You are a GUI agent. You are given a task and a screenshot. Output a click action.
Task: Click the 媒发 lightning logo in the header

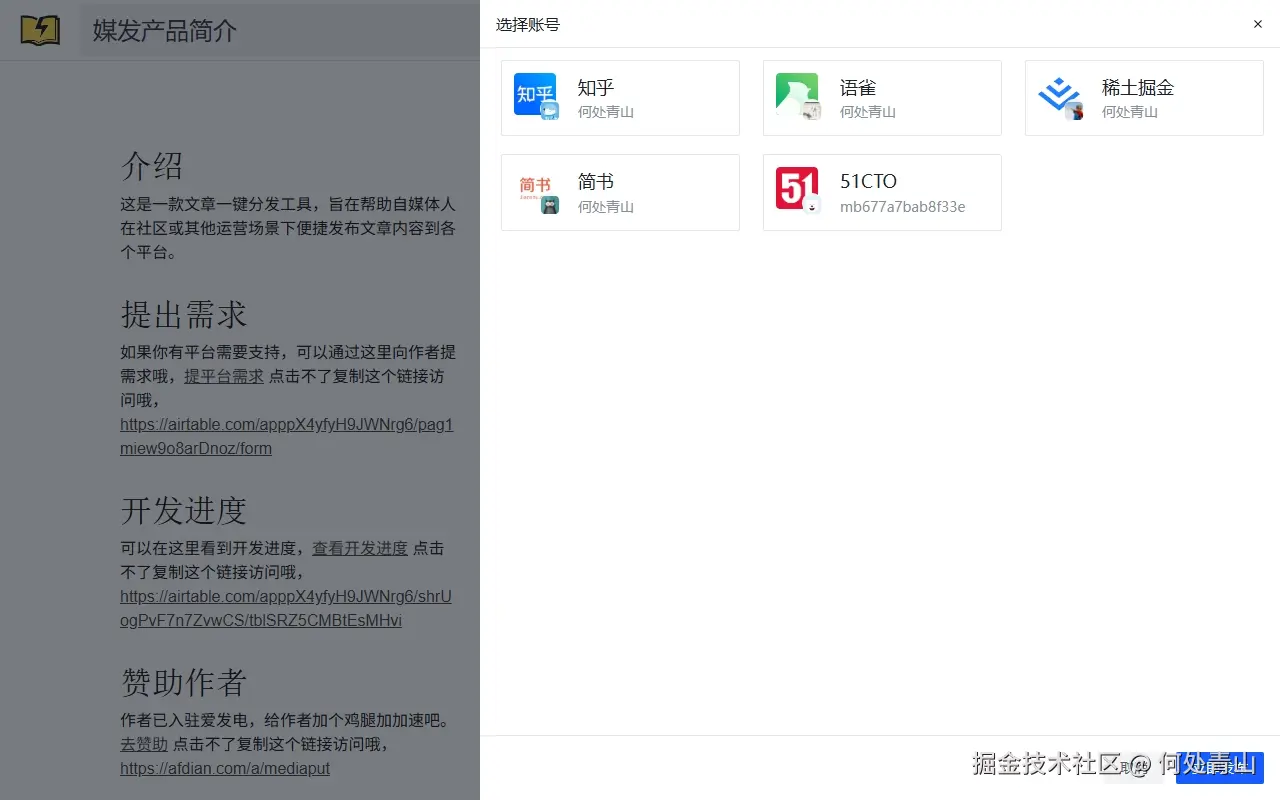(x=38, y=30)
